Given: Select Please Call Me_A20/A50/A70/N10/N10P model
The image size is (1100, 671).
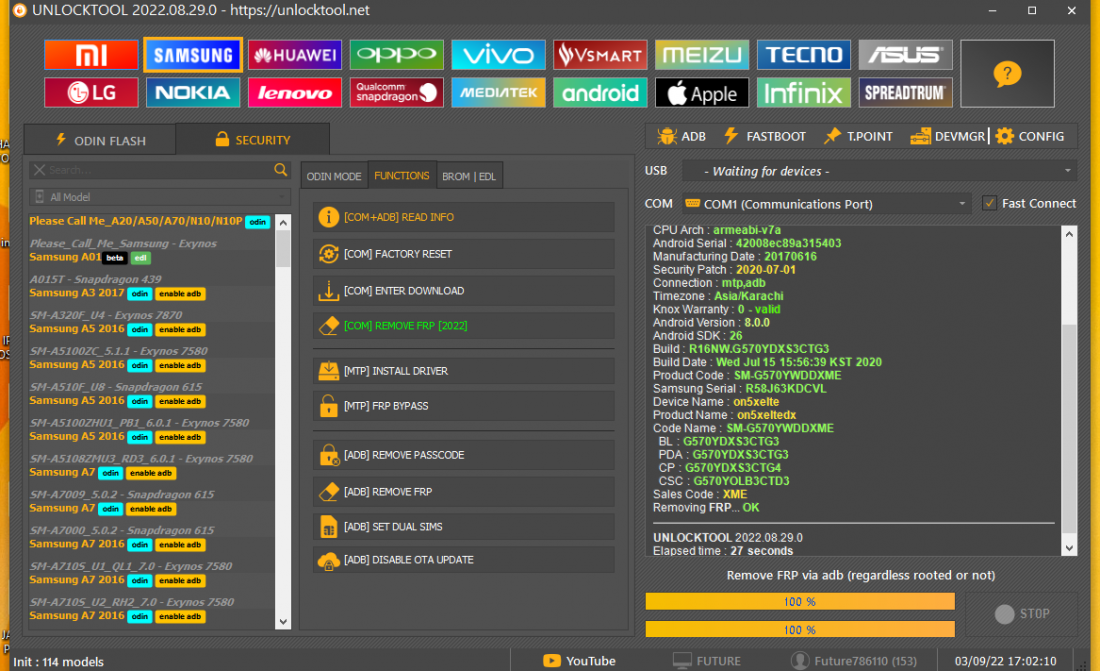Looking at the screenshot, I should [151, 221].
